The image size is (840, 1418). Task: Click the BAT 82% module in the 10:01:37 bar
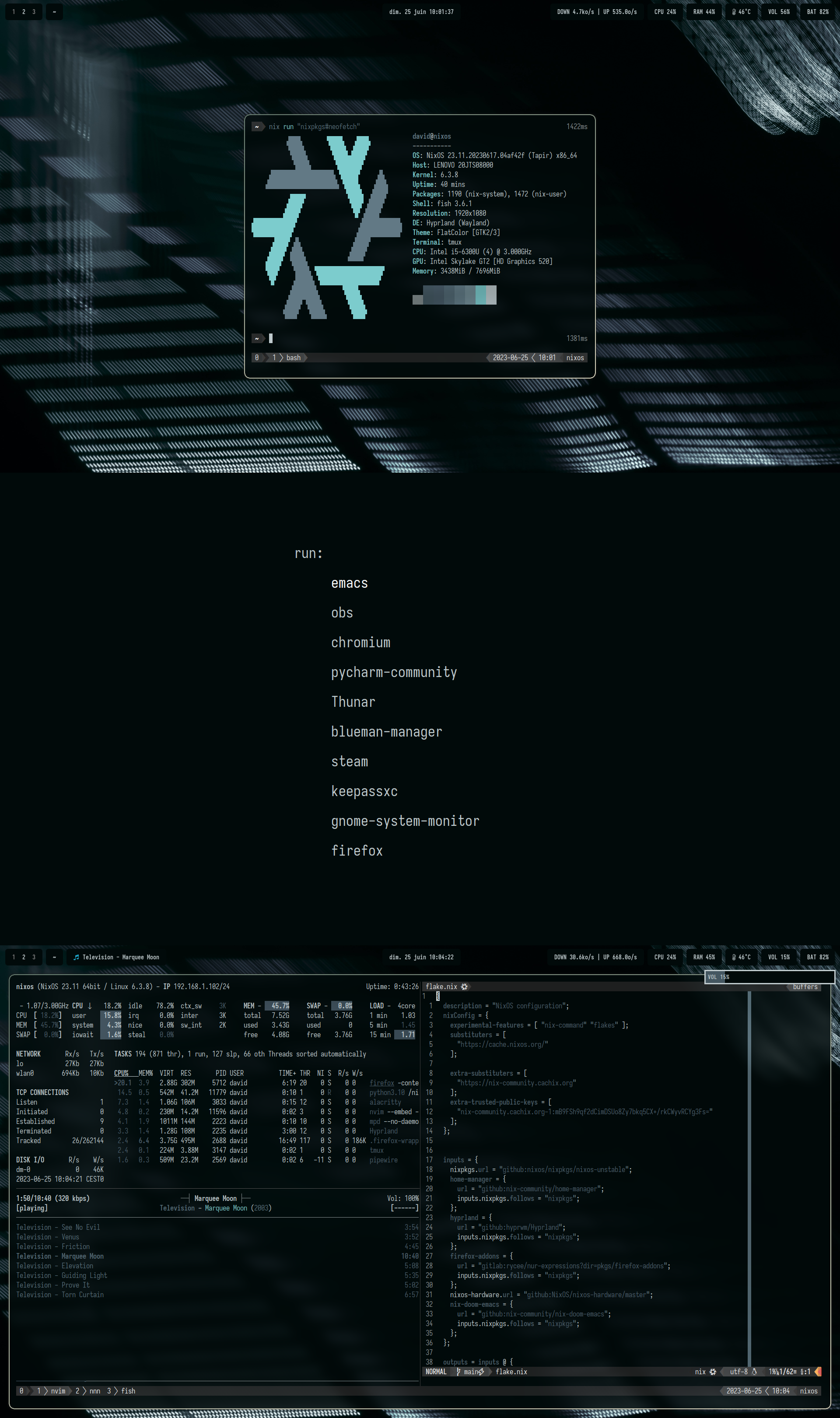[x=817, y=12]
